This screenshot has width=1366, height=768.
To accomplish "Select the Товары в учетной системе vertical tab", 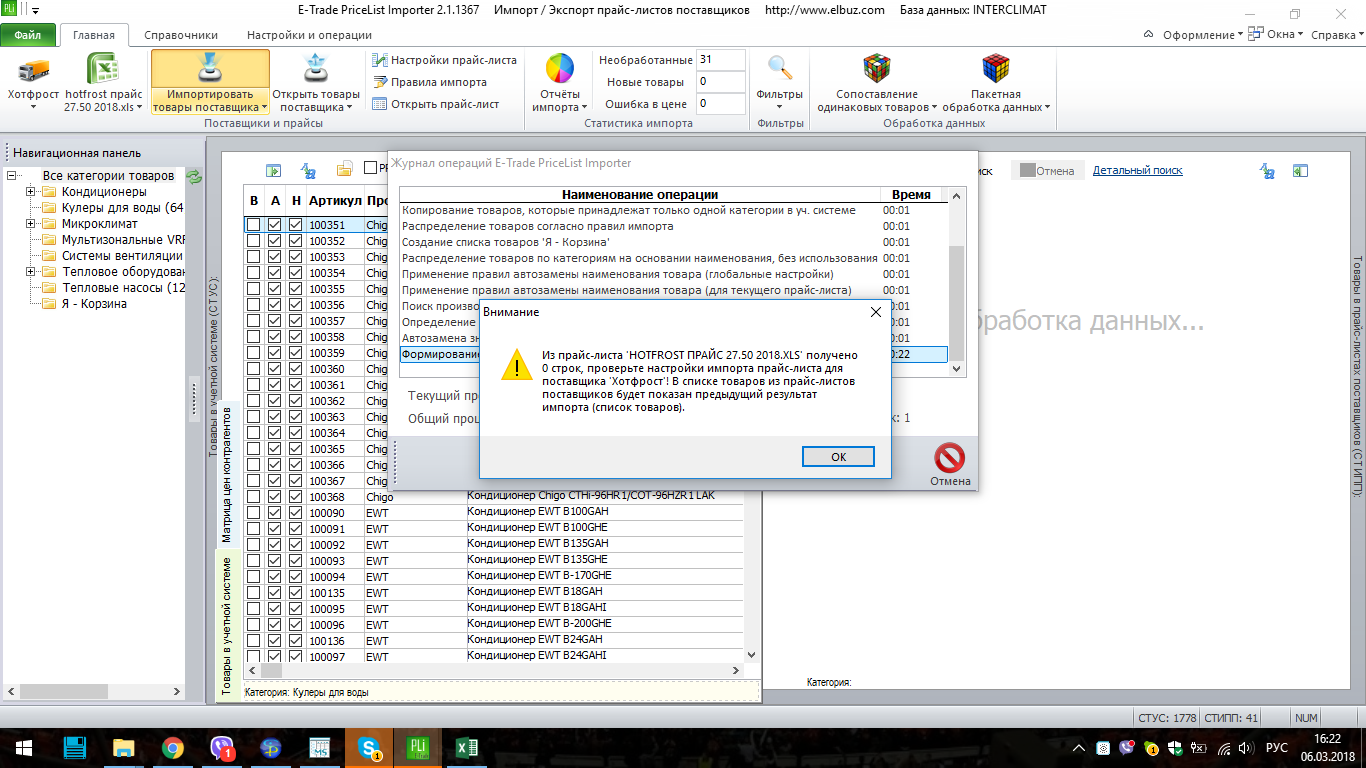I will (x=228, y=626).
